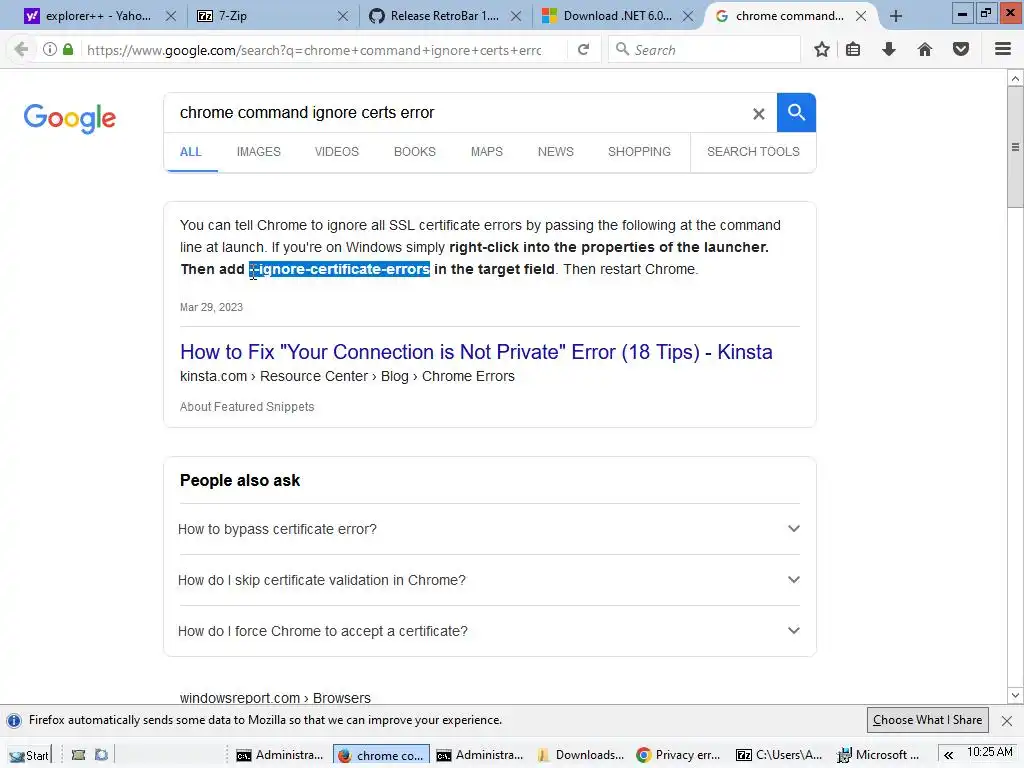The width and height of the screenshot is (1024, 768).
Task: Click scrollbar up arrow
Action: point(1015,78)
